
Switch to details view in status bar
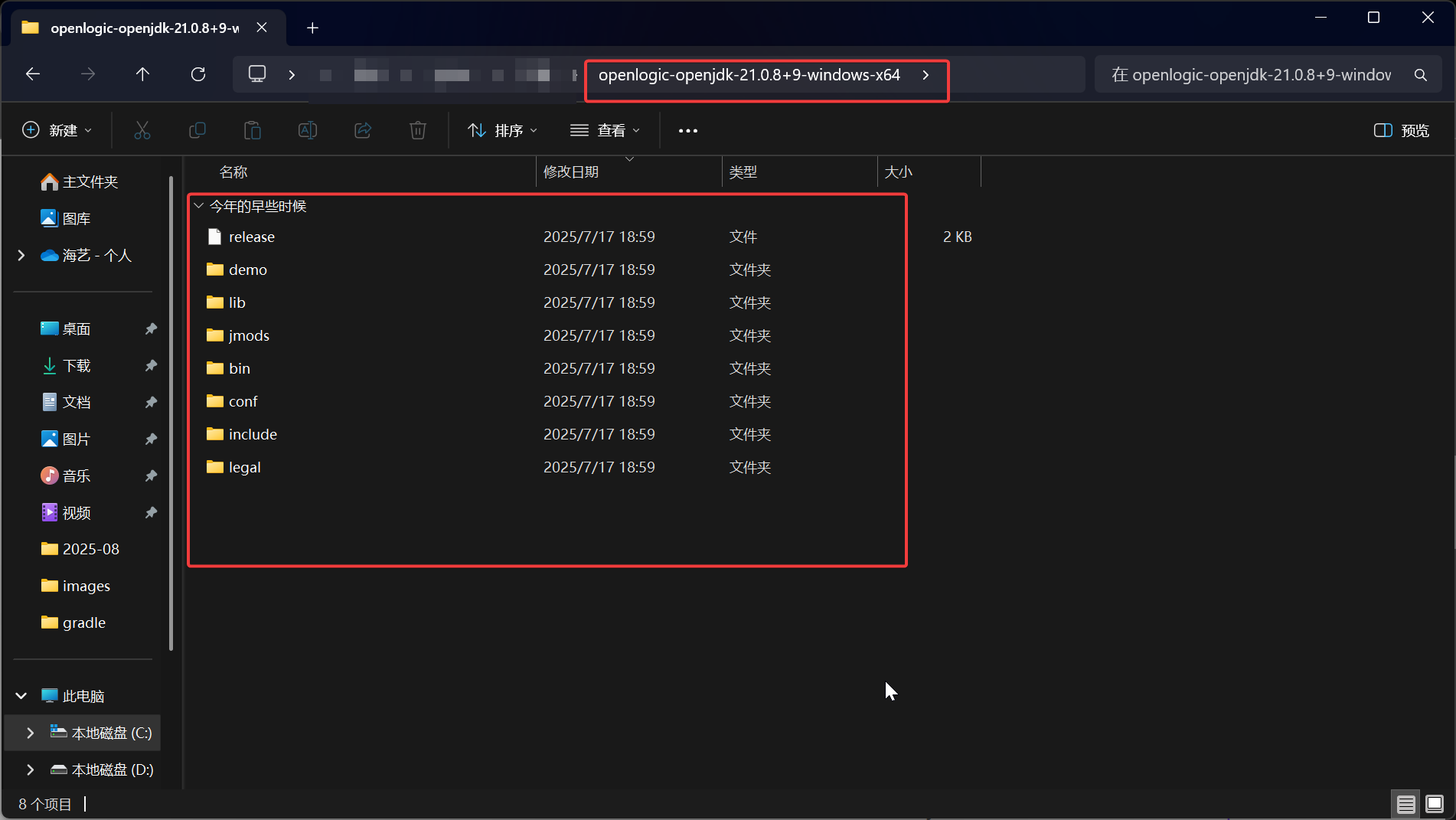(x=1405, y=804)
